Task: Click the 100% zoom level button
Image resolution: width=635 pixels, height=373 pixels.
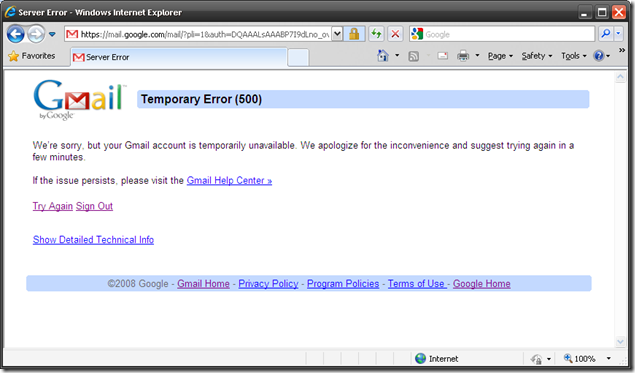Action: [x=580, y=358]
